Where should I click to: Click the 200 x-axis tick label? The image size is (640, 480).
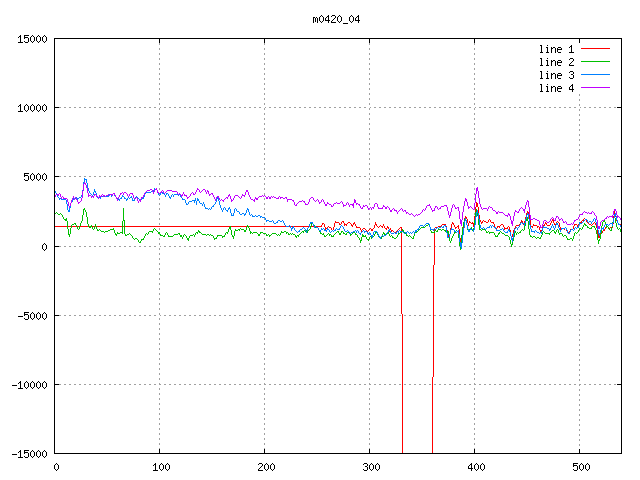(265, 467)
